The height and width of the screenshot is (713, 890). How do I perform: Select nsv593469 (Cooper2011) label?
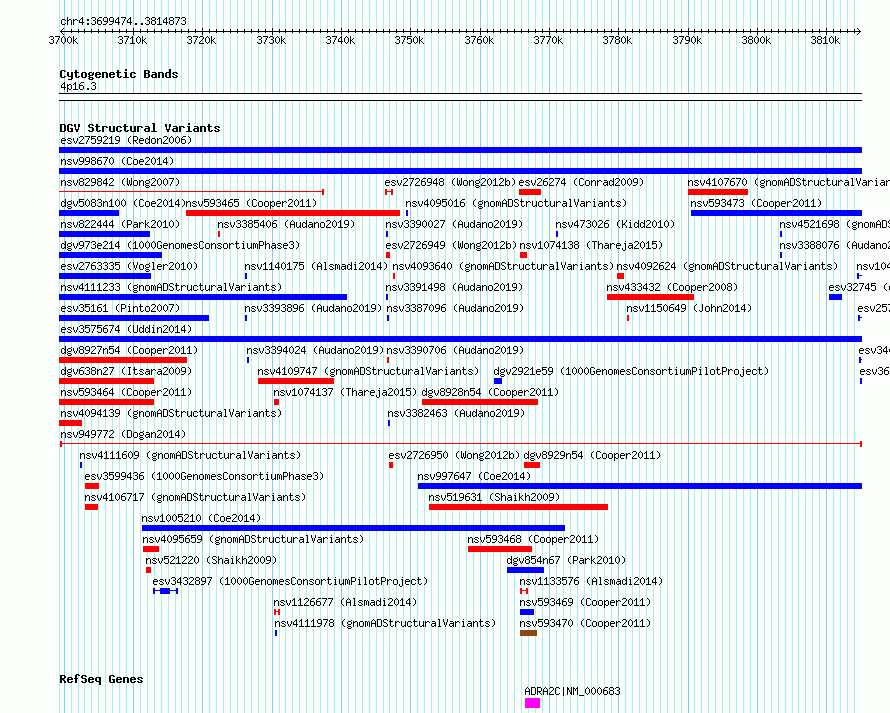[585, 602]
